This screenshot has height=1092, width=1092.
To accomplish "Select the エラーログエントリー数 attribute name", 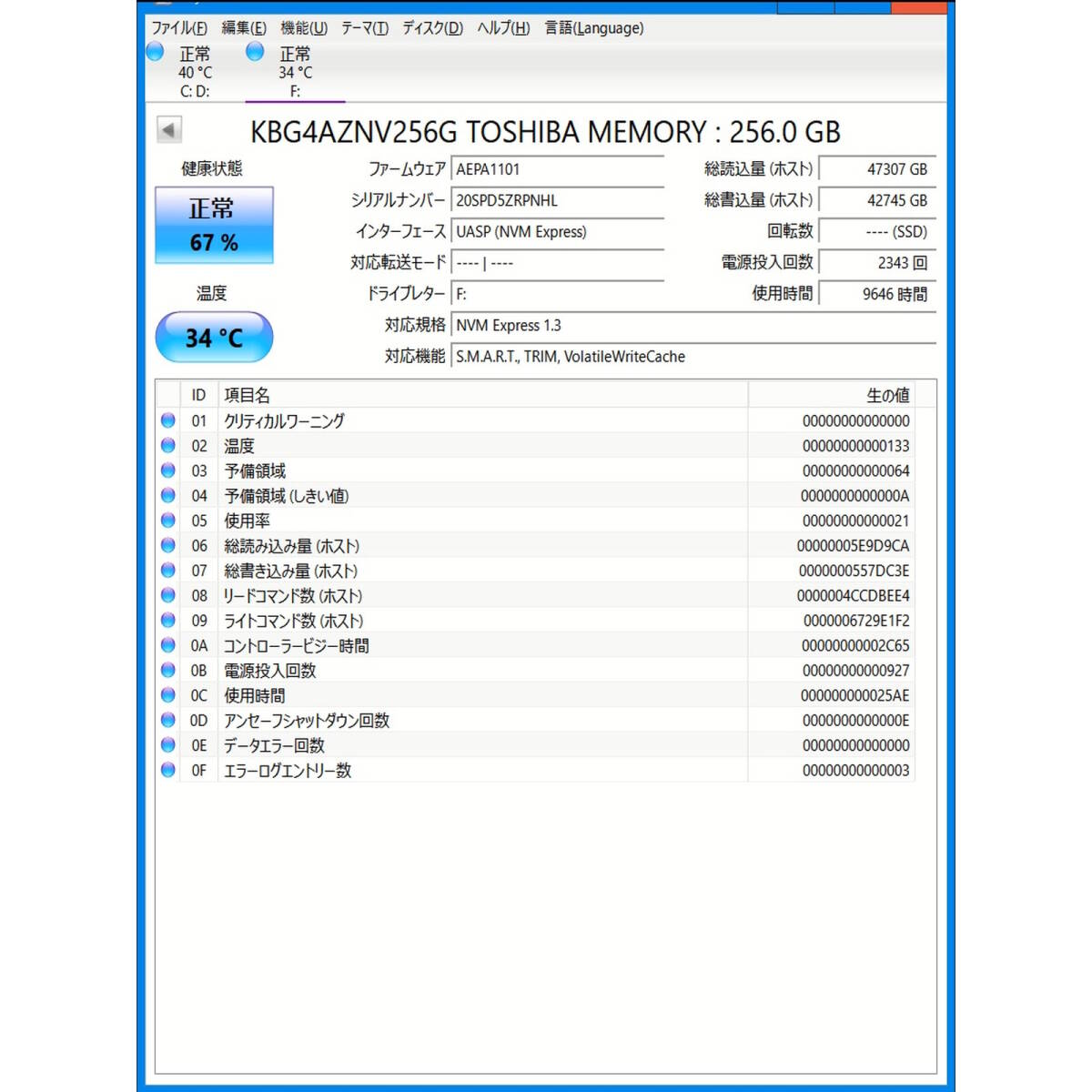I will (x=288, y=770).
